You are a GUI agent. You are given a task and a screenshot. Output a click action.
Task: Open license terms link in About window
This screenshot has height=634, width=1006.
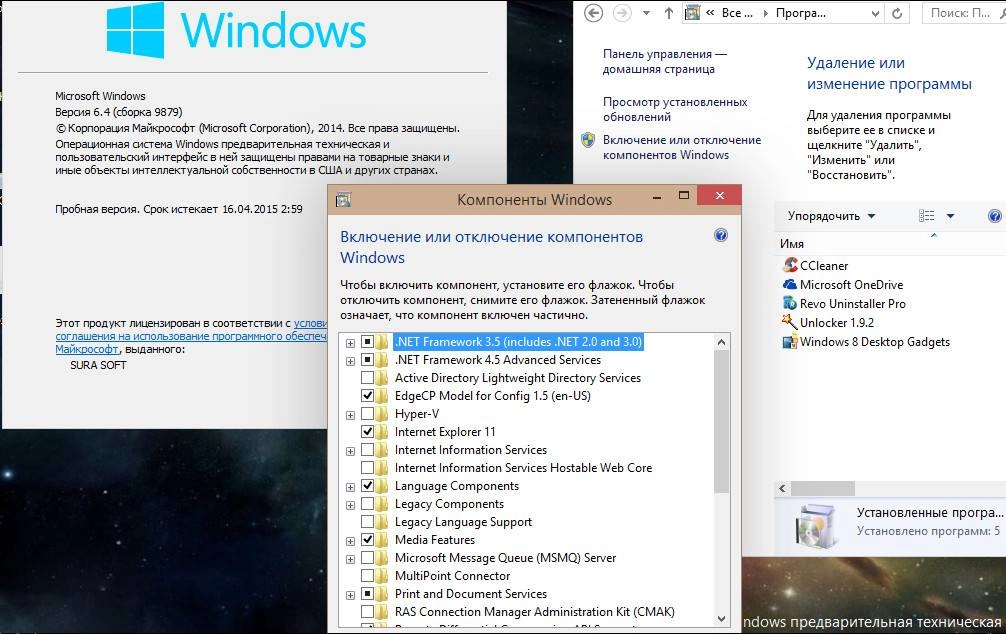coord(191,336)
